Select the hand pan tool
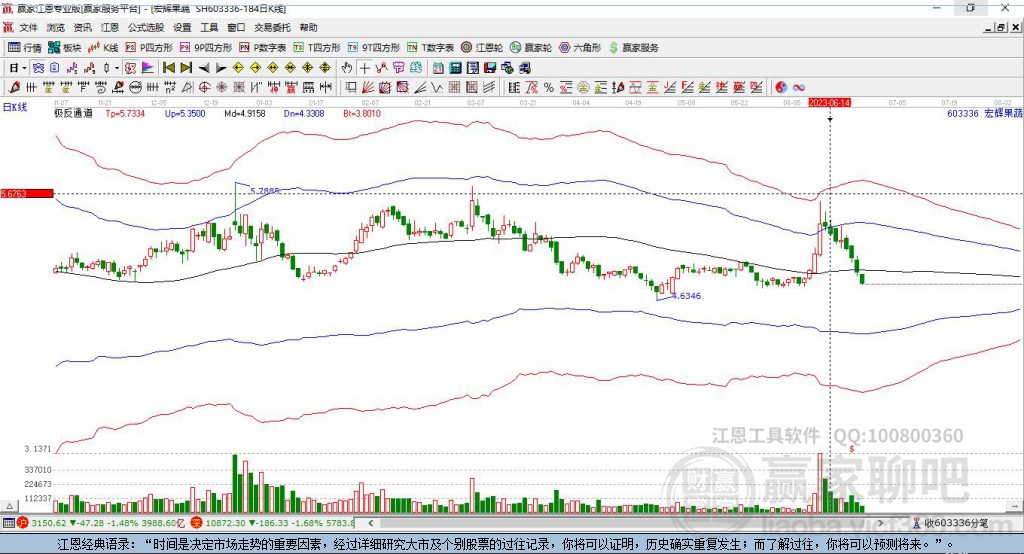This screenshot has height=554, width=1024. (347, 68)
